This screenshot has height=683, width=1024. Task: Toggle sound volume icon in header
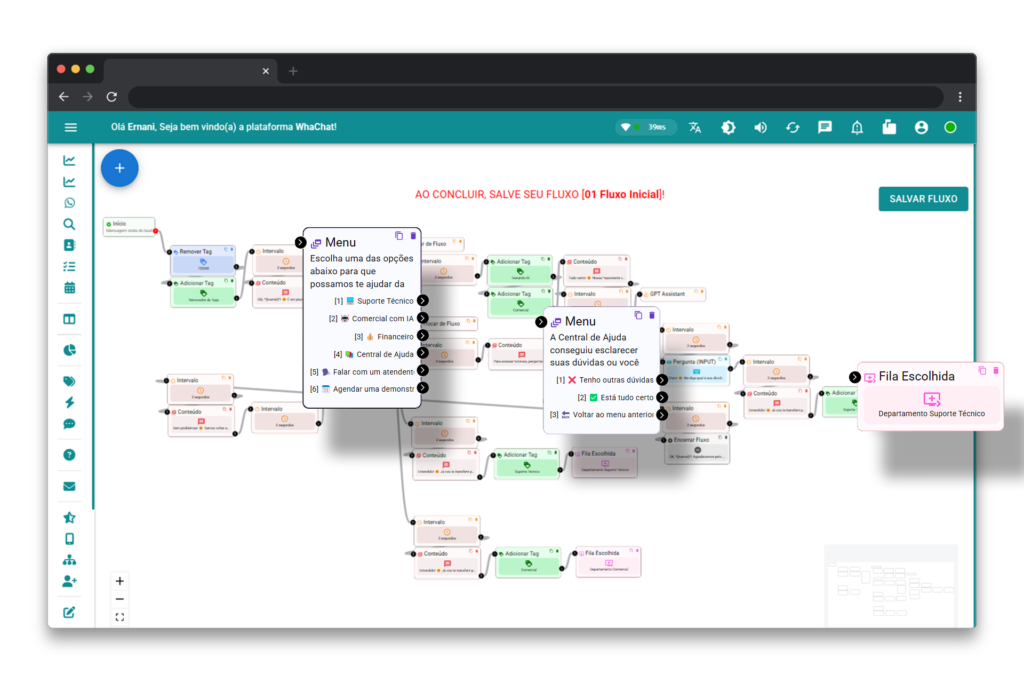[x=760, y=127]
